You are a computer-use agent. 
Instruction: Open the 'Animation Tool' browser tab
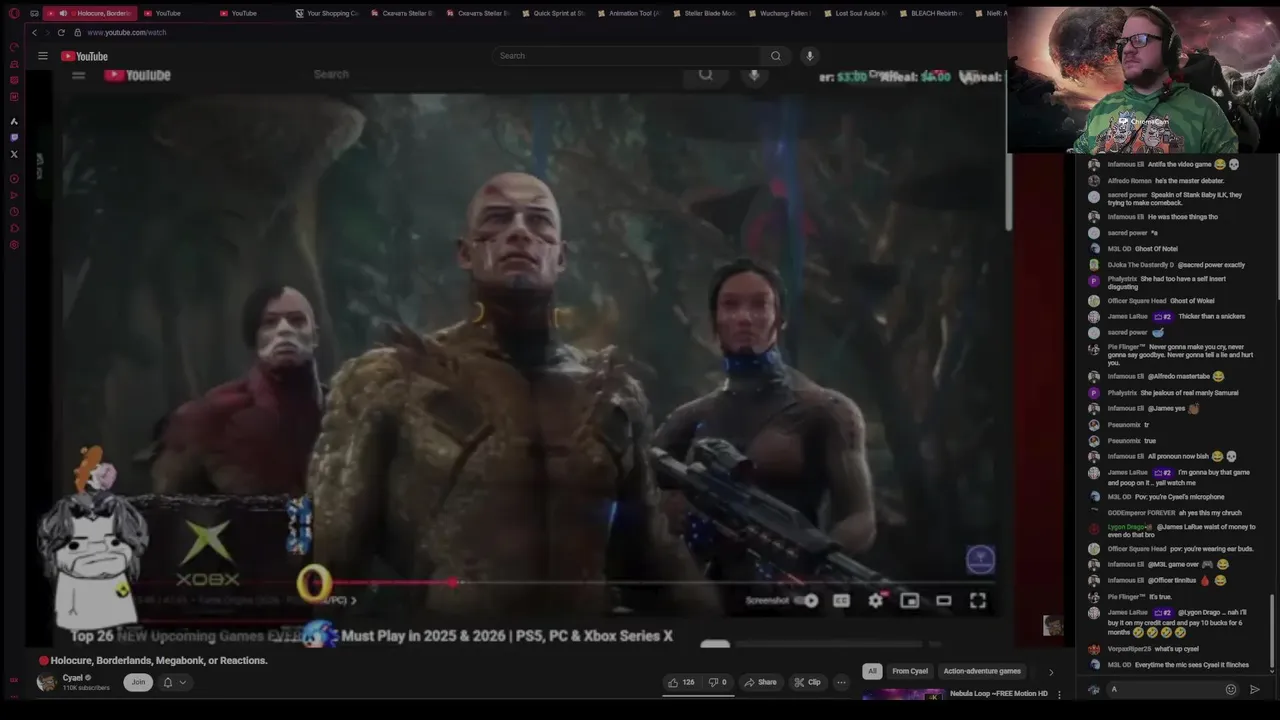click(629, 13)
